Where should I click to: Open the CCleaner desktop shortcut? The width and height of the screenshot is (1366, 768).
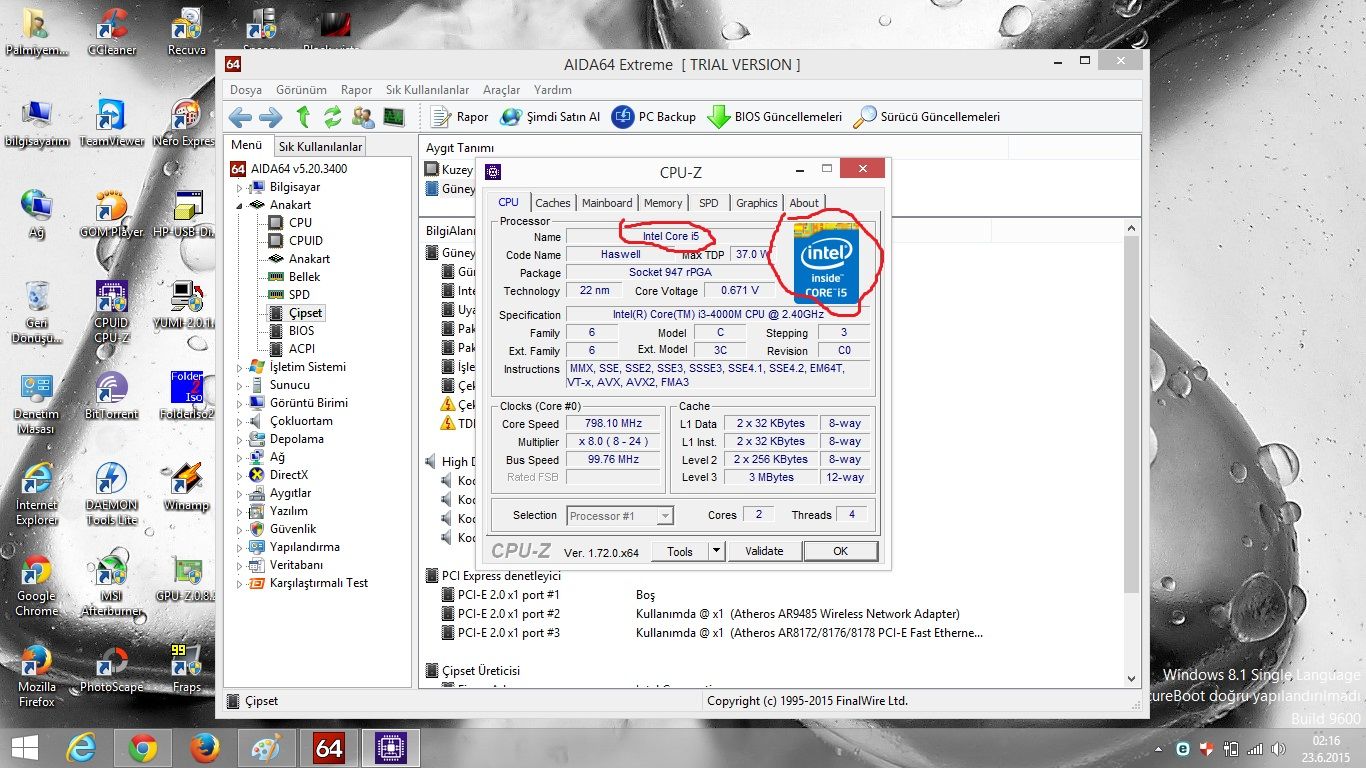(112, 32)
